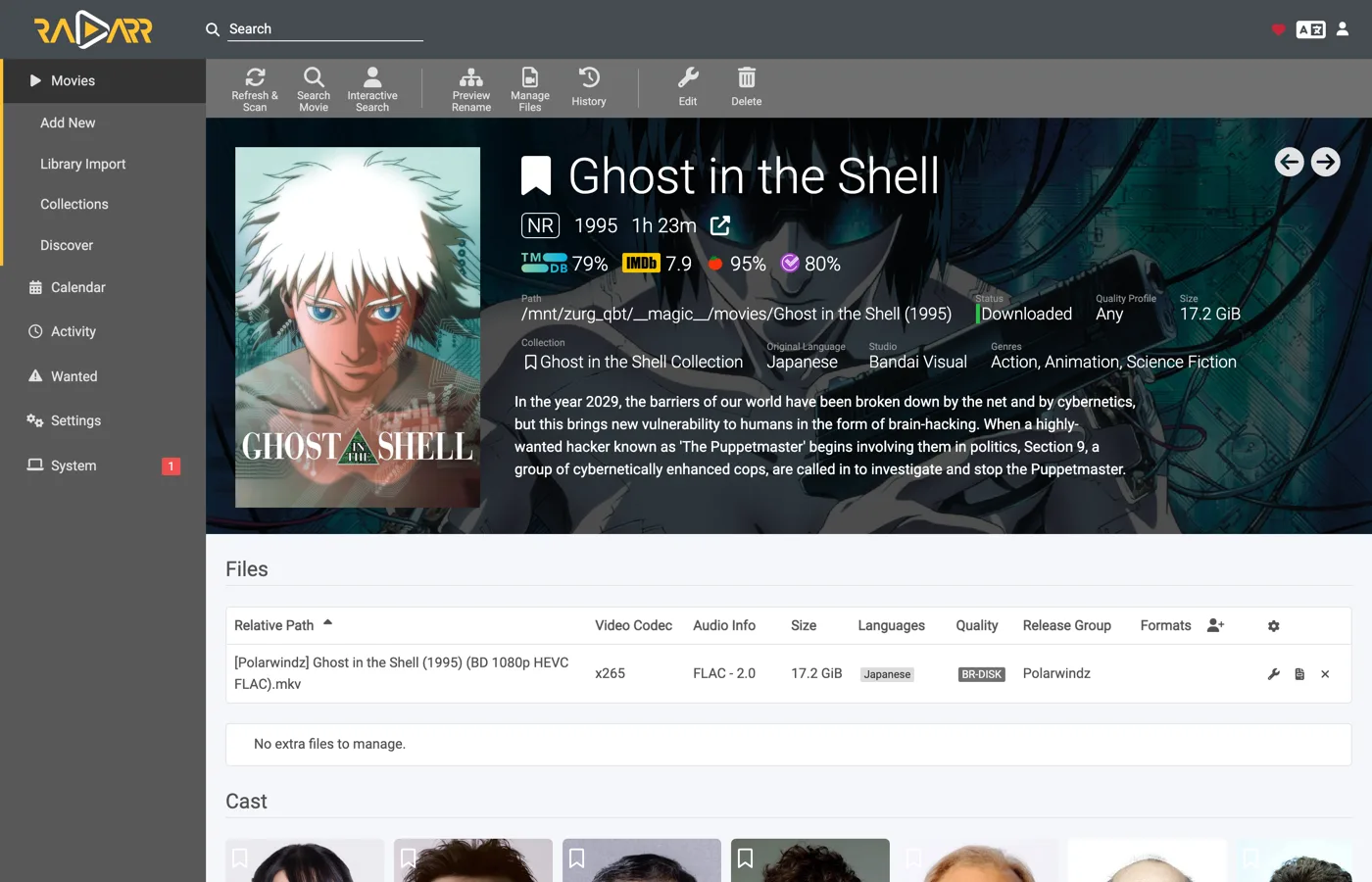Click the IMDb 7.9 rating

pyautogui.click(x=657, y=264)
